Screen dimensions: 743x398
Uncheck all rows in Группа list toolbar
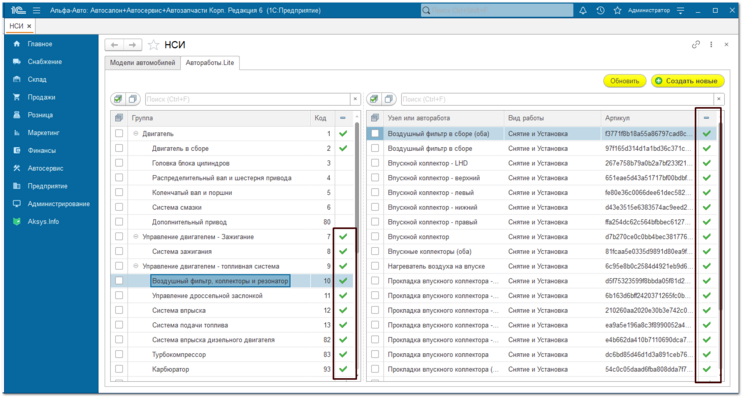point(132,99)
